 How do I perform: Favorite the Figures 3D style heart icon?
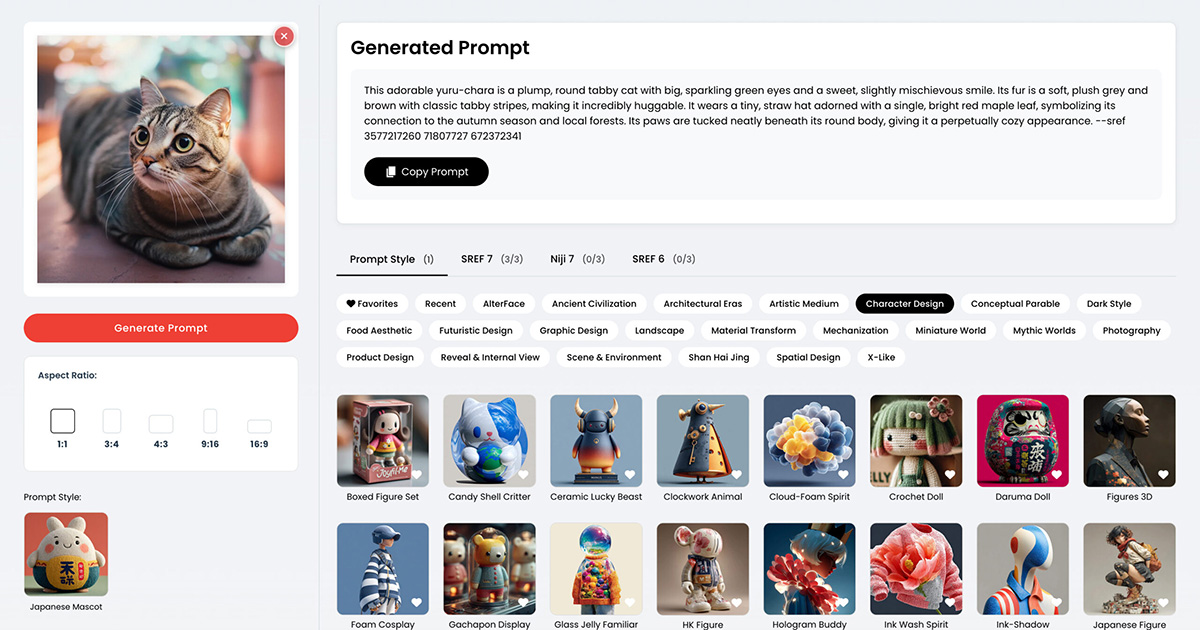(1163, 475)
